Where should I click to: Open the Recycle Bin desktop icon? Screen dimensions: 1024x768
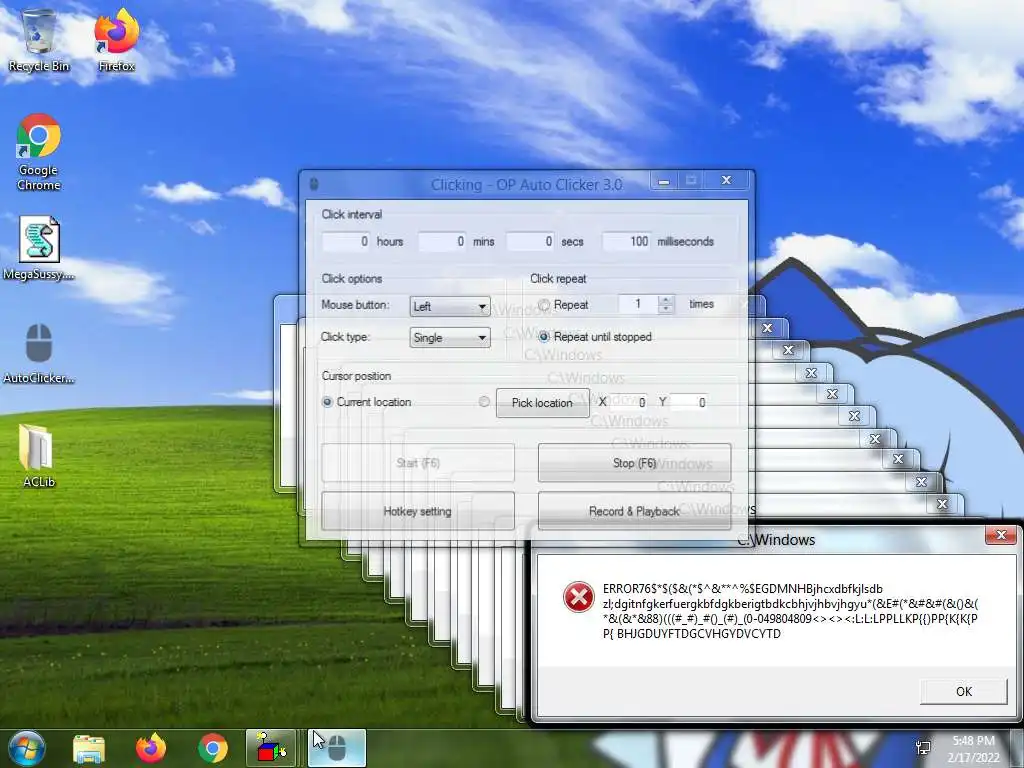[x=39, y=40]
